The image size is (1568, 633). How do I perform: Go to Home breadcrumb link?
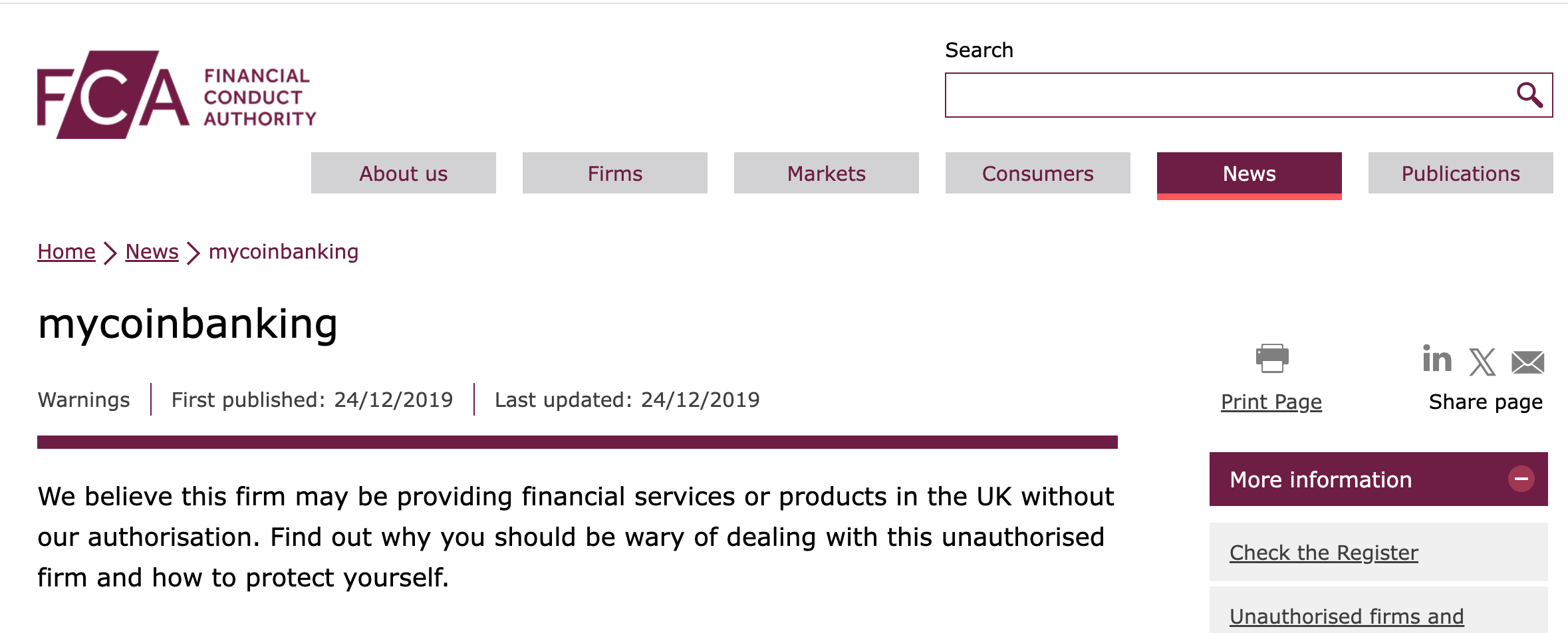tap(66, 252)
